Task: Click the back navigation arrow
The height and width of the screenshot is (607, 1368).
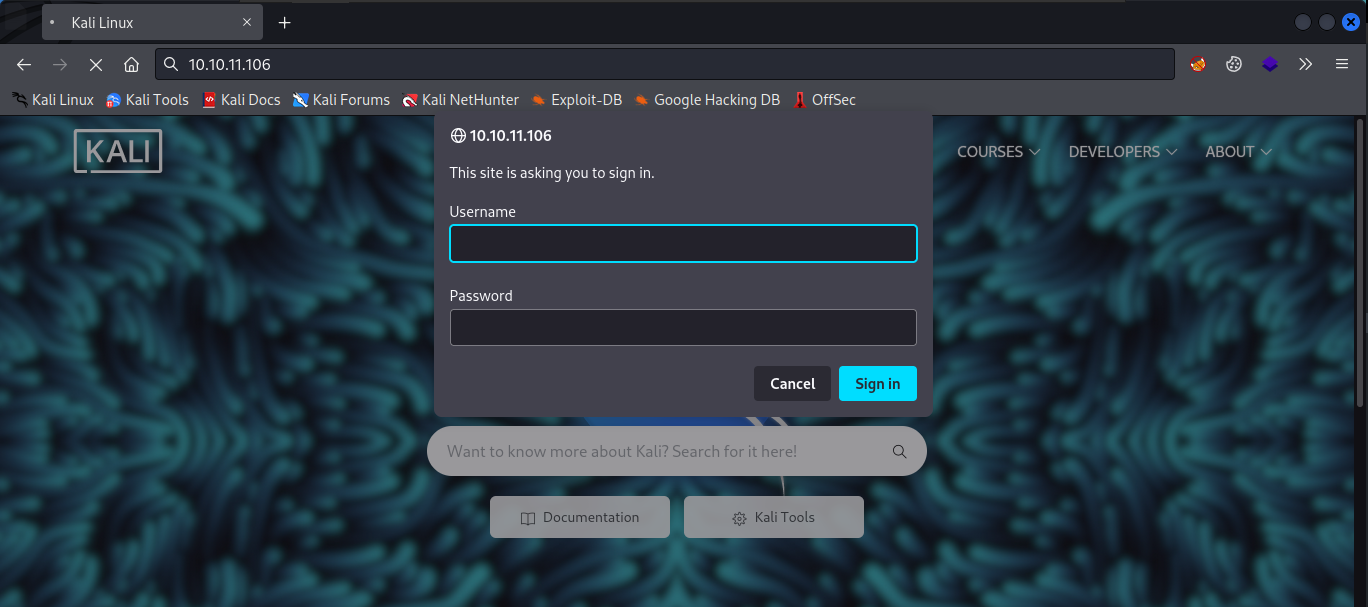Action: click(x=24, y=64)
